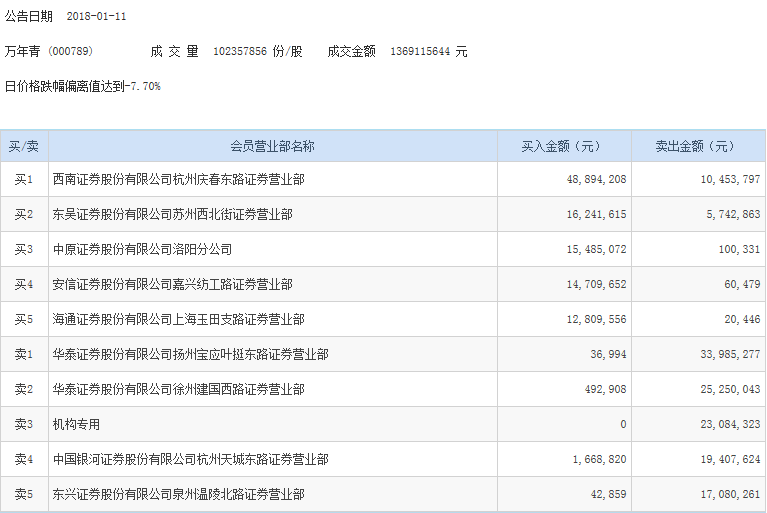This screenshot has height=513, width=767.
Task: Click the announcement date 2018-01-11
Action: coord(96,16)
